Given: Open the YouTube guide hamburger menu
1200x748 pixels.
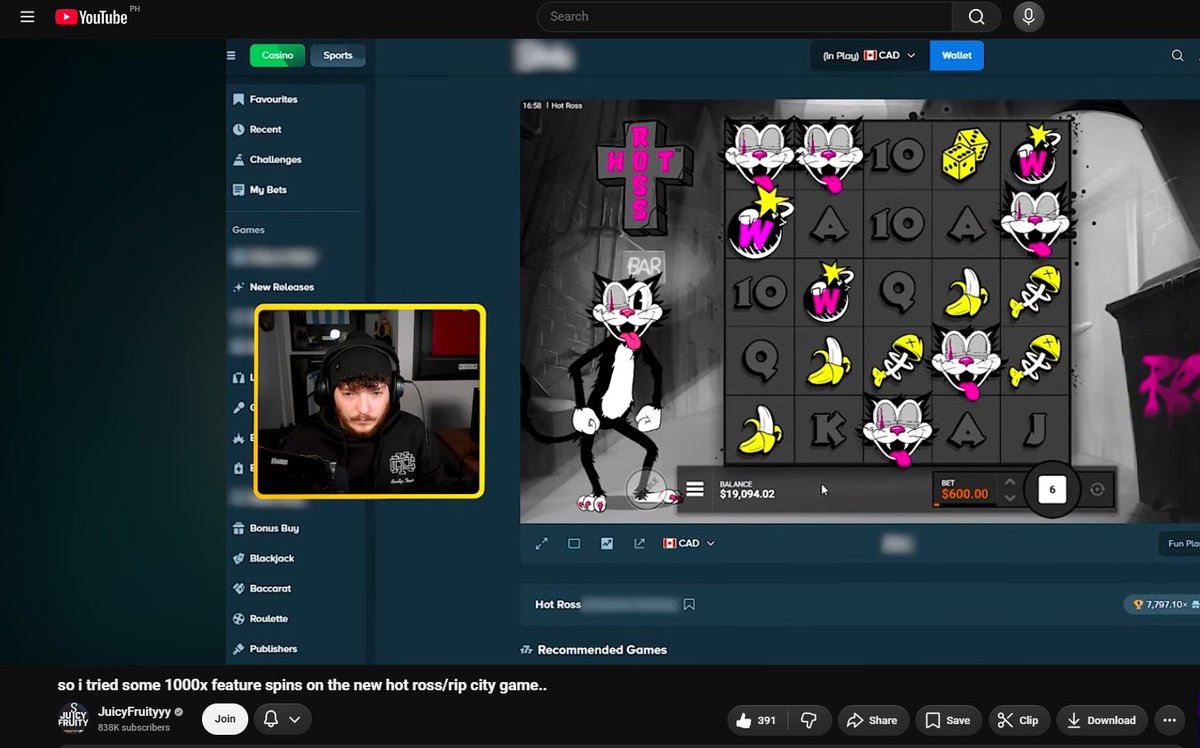Looking at the screenshot, I should coord(27,17).
